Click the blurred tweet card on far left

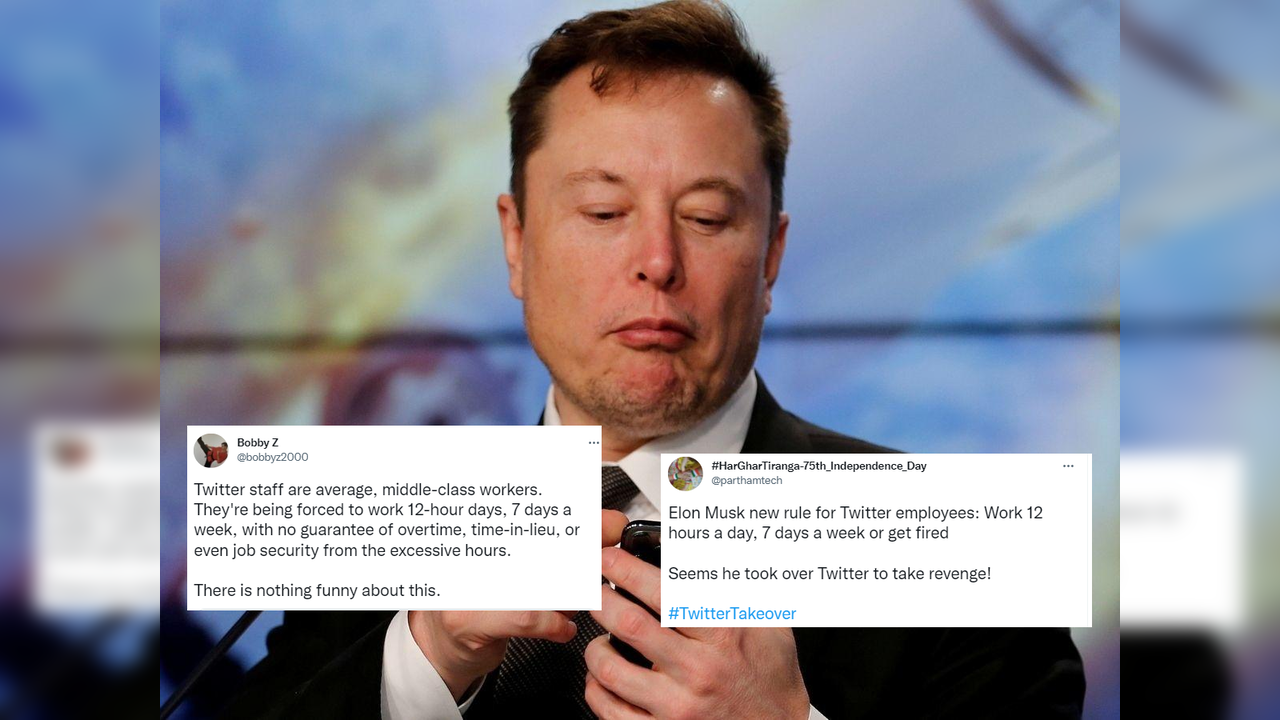95,516
